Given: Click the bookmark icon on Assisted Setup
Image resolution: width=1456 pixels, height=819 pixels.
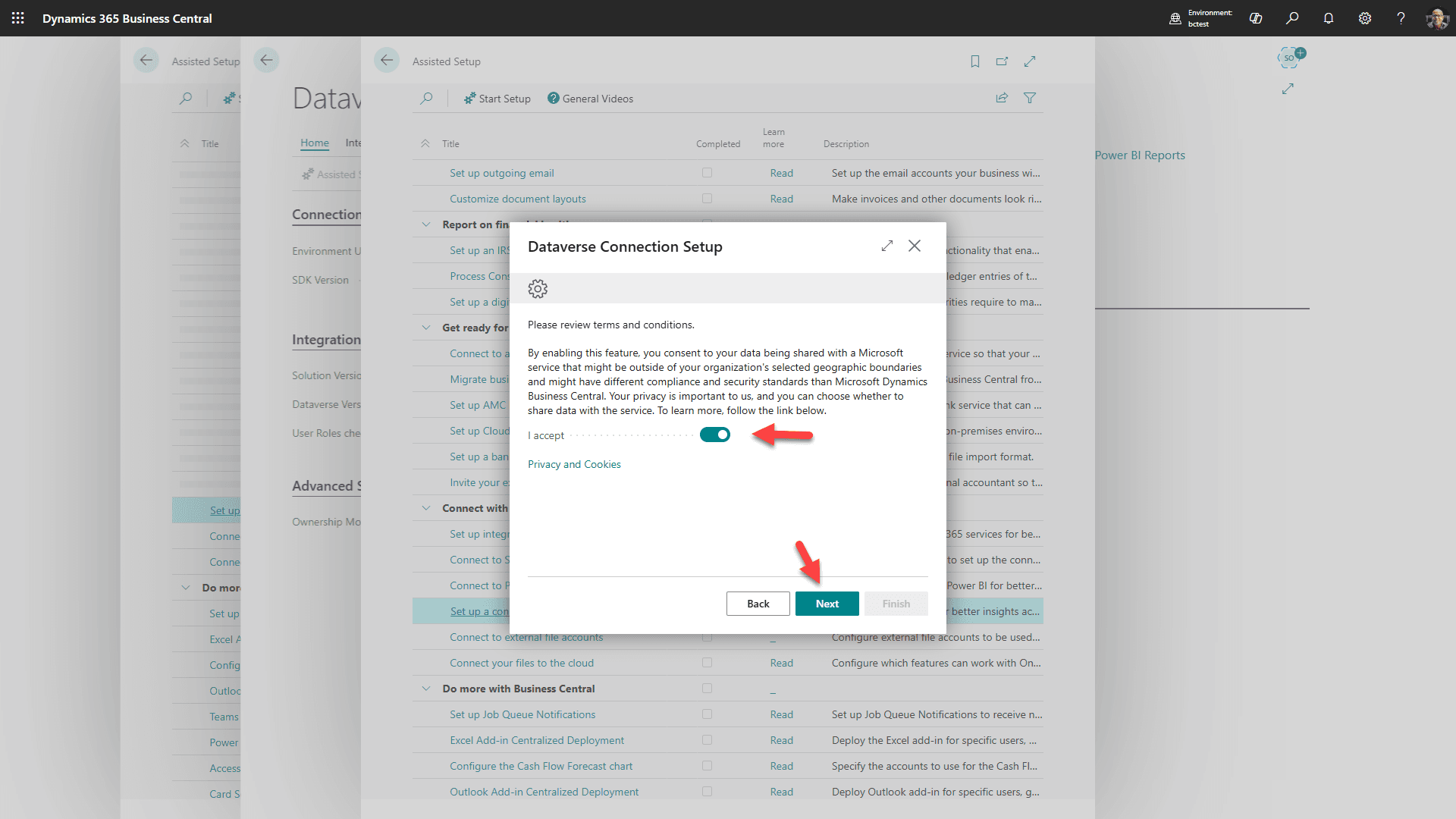Looking at the screenshot, I should 975,61.
